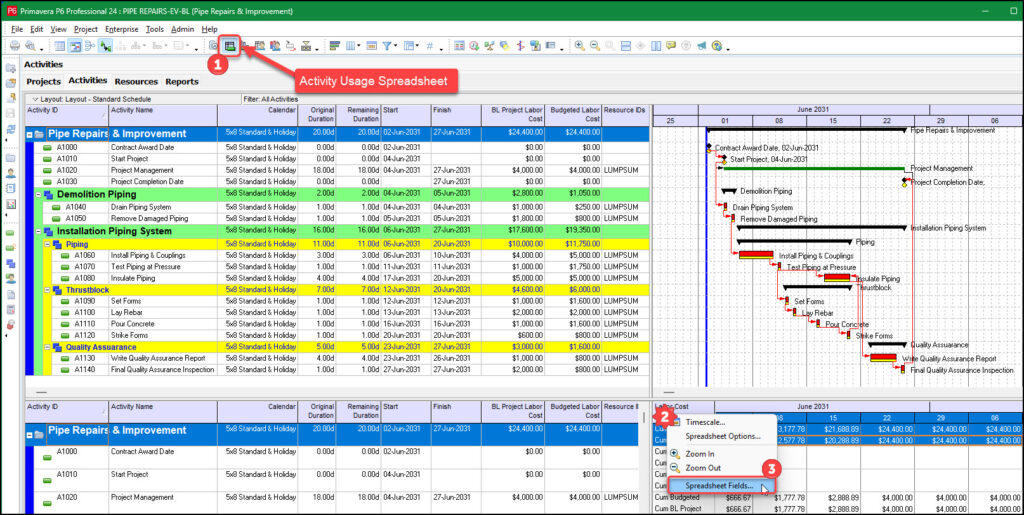Click the Zoom Out magnifier toolbar icon

[595, 46]
